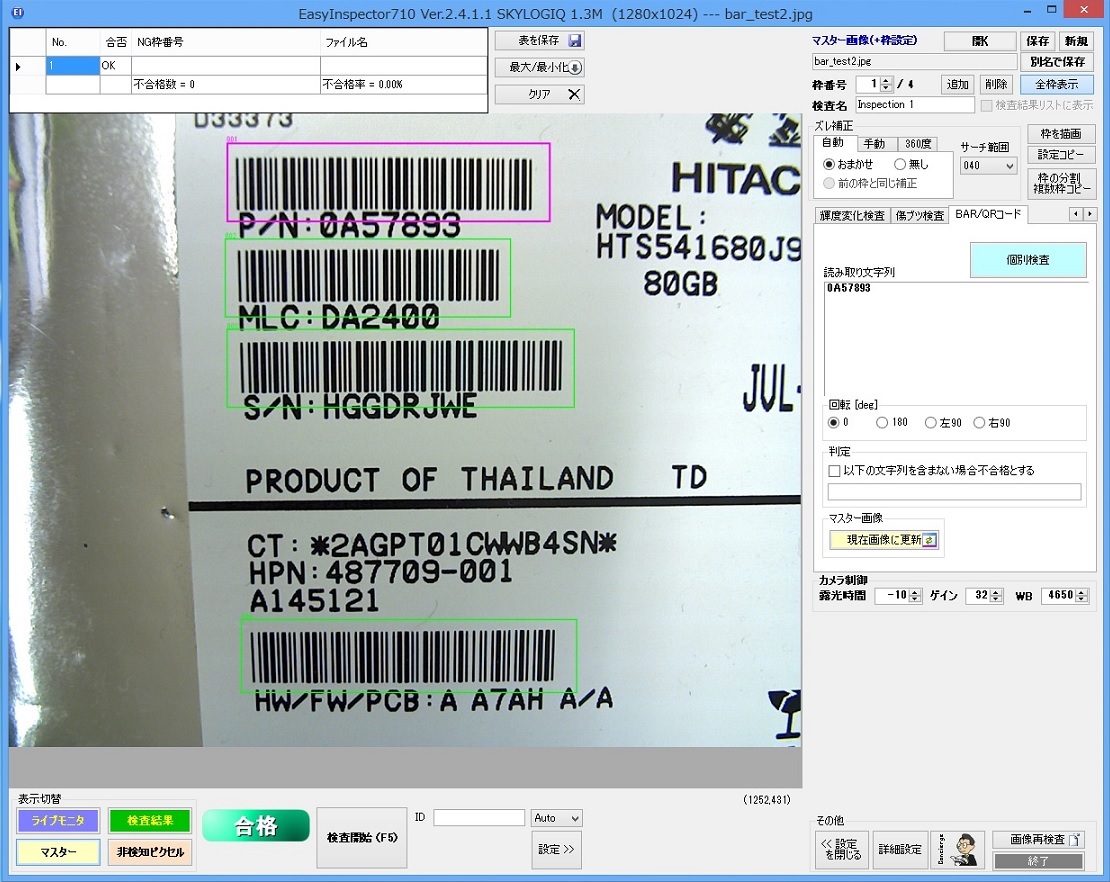The height and width of the screenshot is (882, 1110).
Task: Open a master image with 開く
Action: coord(980,41)
